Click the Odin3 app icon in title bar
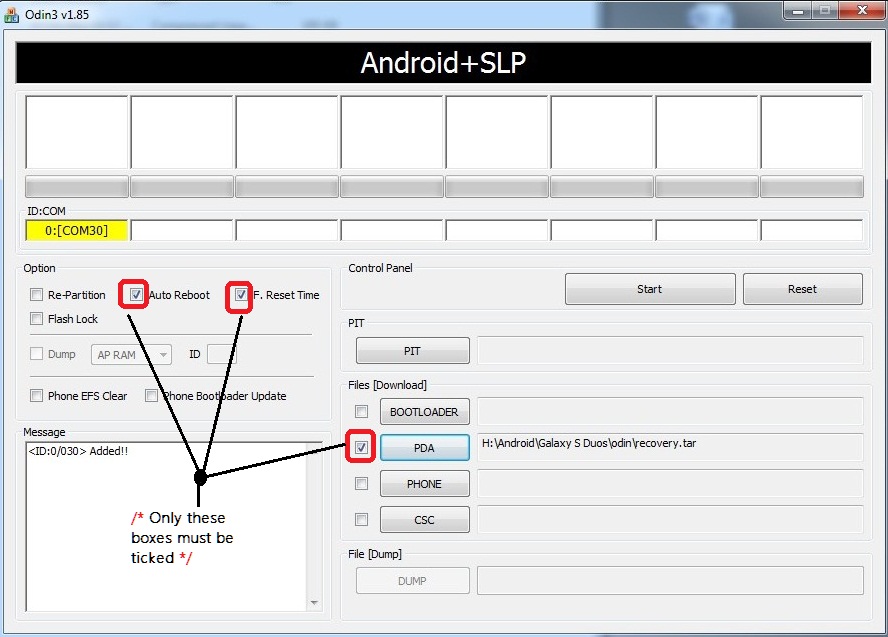 [x=11, y=15]
